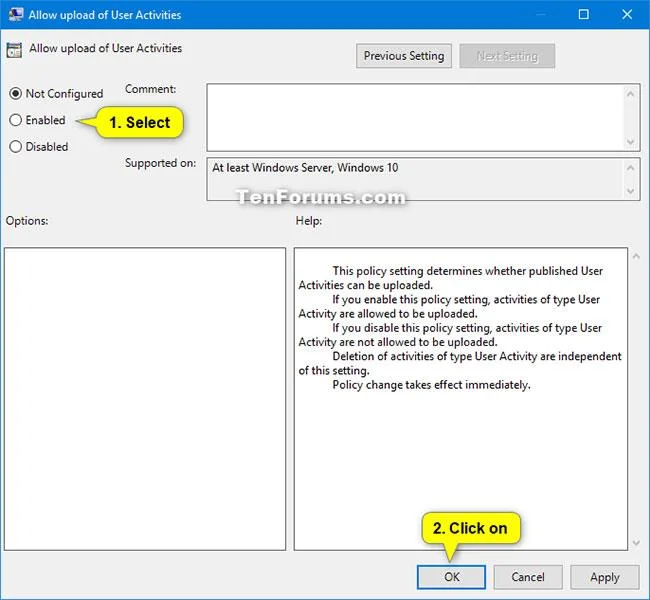Screen dimensions: 650x600
Task: Click the 'Policy change takes effect immediately.' help text
Action: tap(431, 385)
